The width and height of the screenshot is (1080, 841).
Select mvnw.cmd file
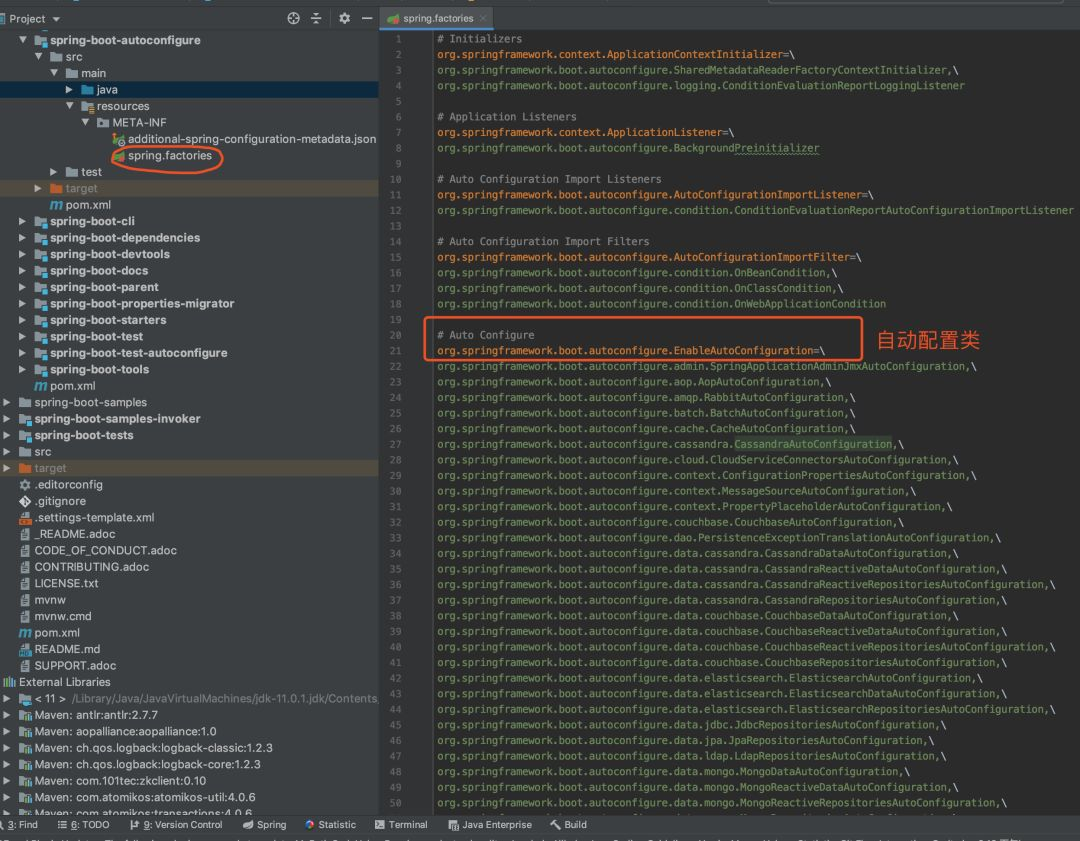[x=63, y=616]
